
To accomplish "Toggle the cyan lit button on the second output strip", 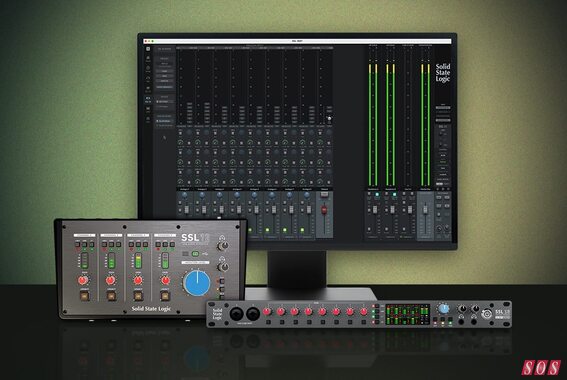I will click(x=395, y=194).
